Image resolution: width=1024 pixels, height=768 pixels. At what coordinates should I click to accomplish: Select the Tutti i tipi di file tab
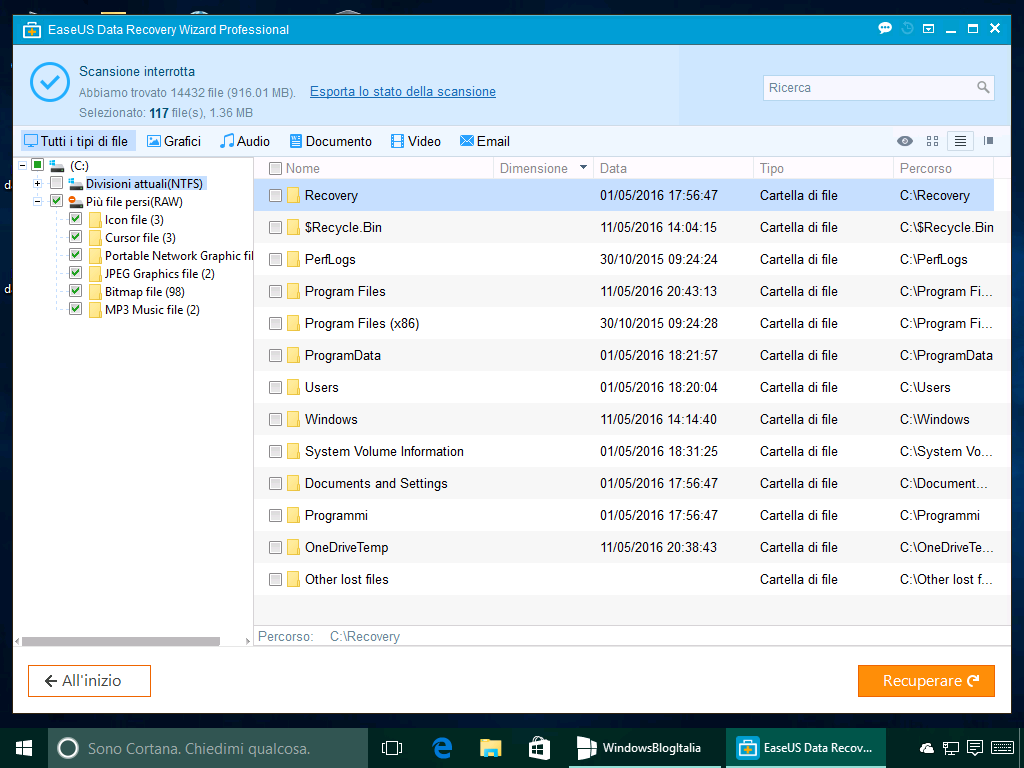click(x=78, y=141)
